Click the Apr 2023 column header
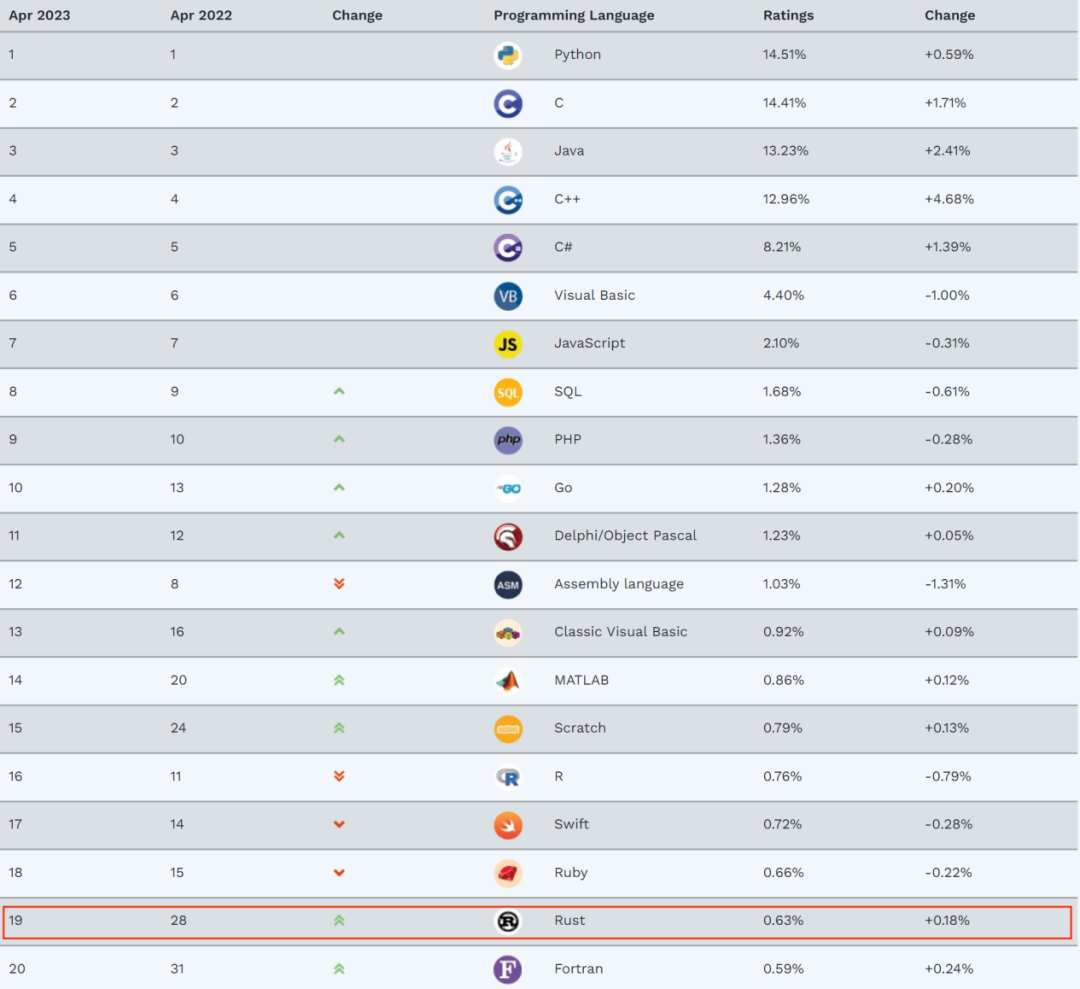Viewport: 1080px width, 989px height. pos(40,15)
